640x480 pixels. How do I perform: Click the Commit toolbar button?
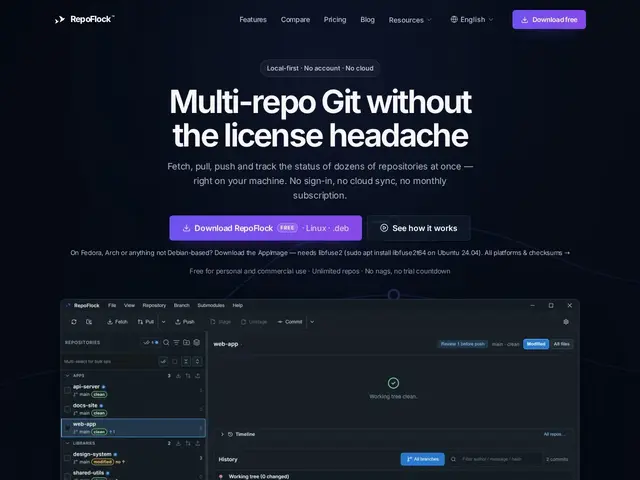(x=290, y=322)
